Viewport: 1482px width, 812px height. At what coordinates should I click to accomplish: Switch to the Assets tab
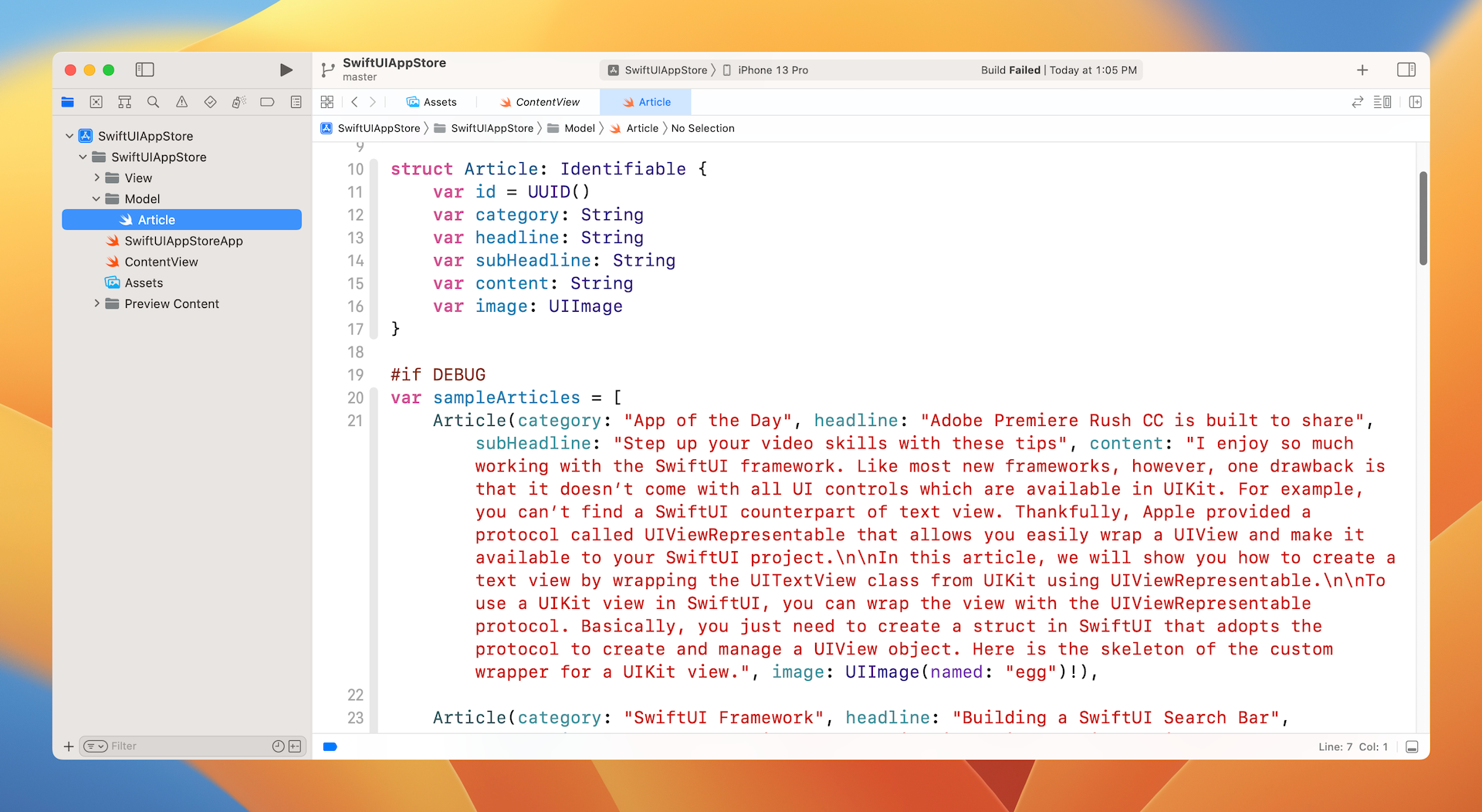(x=432, y=102)
